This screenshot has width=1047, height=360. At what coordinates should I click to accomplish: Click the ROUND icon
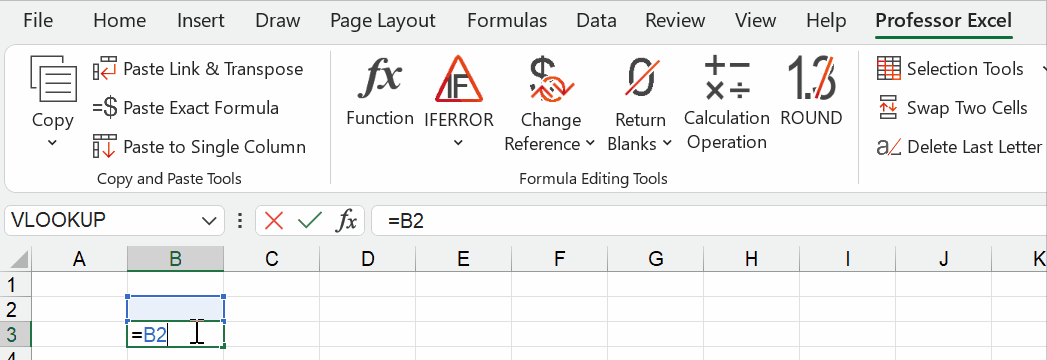click(x=811, y=77)
